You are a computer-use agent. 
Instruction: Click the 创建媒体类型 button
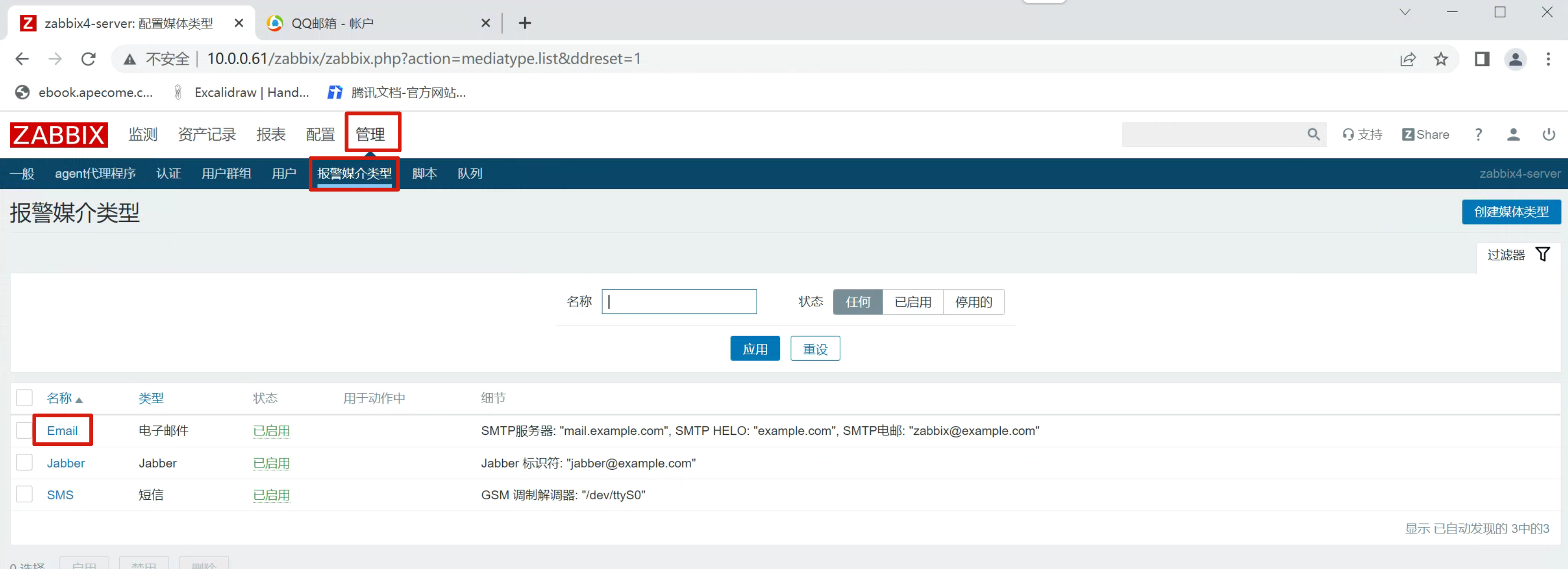pyautogui.click(x=1511, y=212)
